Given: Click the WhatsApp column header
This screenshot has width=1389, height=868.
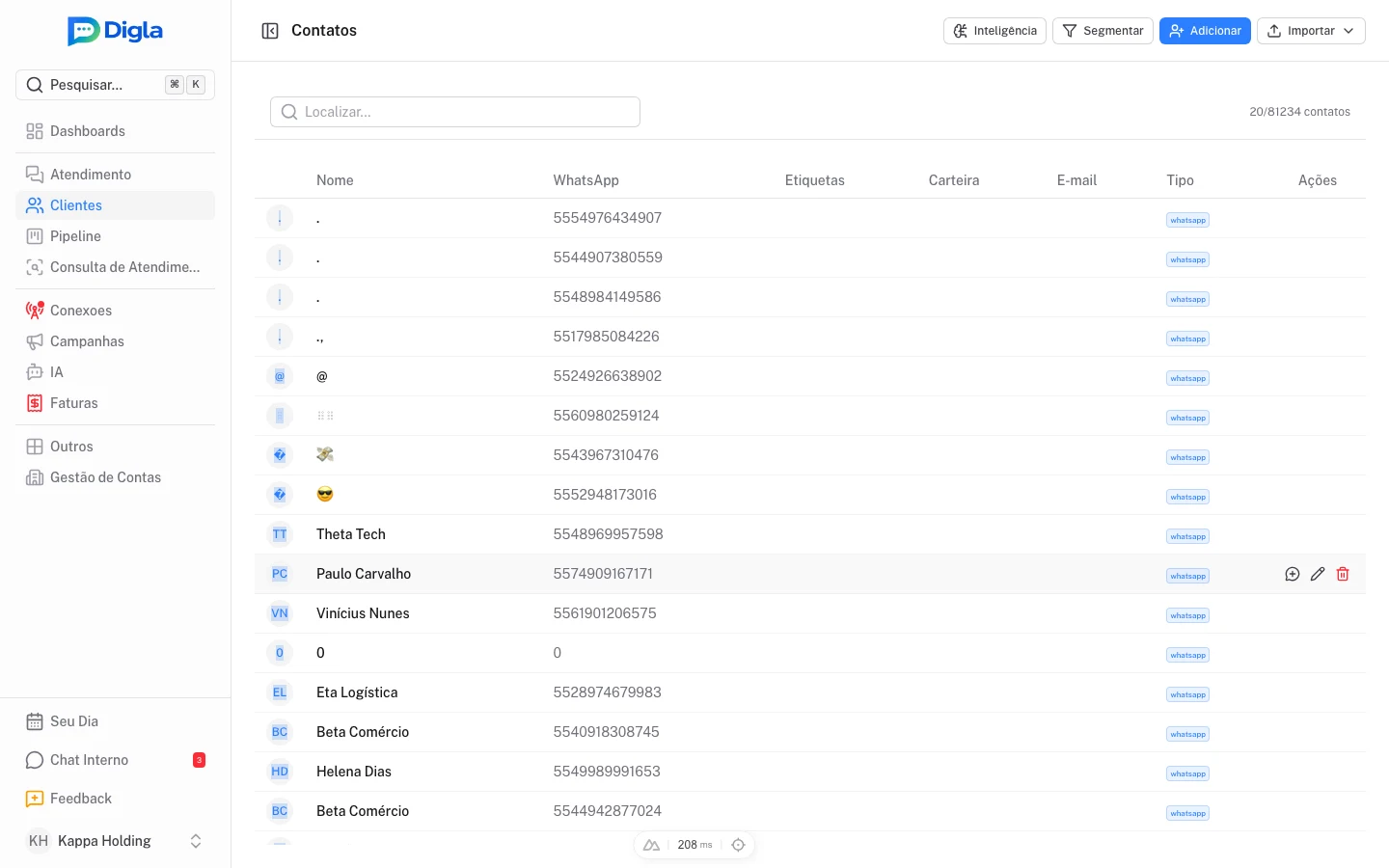Looking at the screenshot, I should [586, 180].
